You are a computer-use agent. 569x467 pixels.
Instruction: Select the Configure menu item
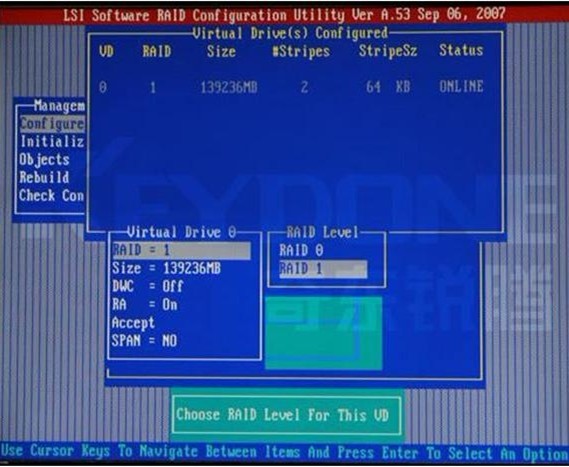pos(52,124)
